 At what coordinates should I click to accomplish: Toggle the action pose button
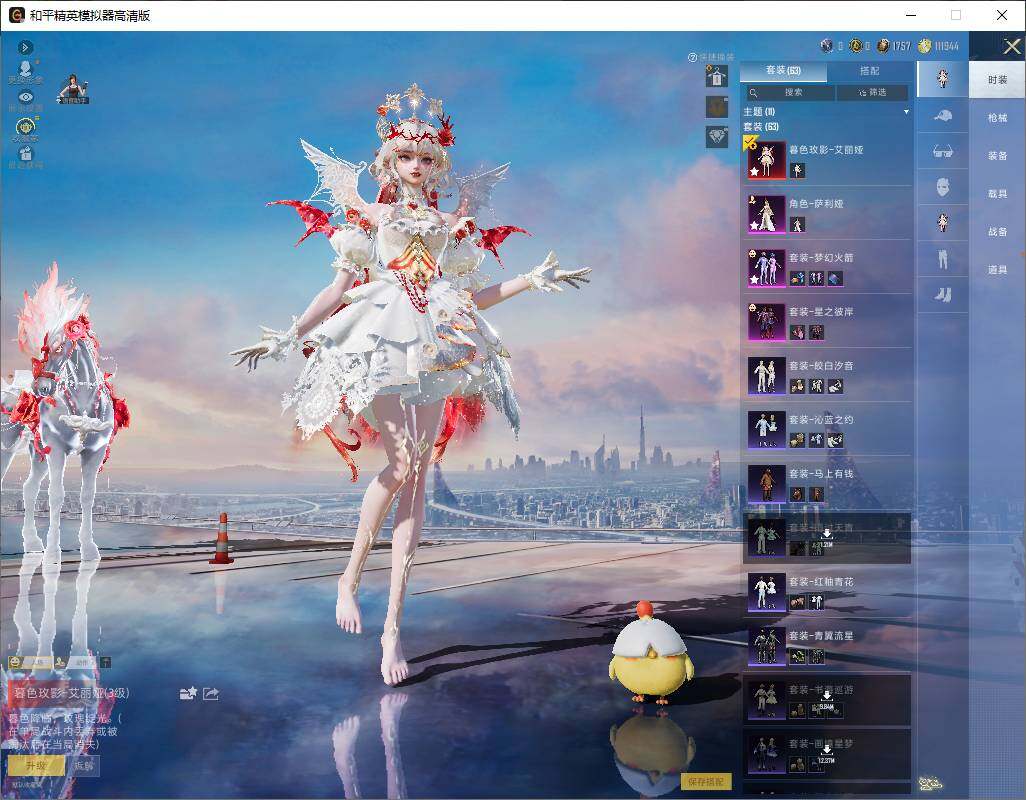coord(75,662)
